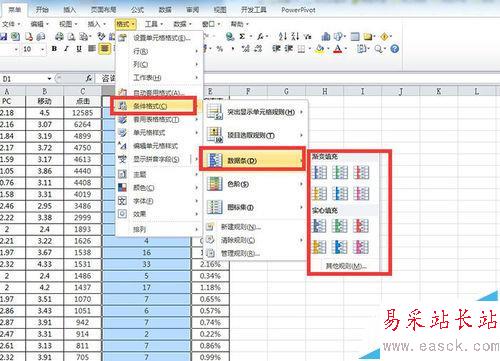Screen dimensions: 500x361
Task: Select the green gradient fill data bar
Action: (340, 172)
